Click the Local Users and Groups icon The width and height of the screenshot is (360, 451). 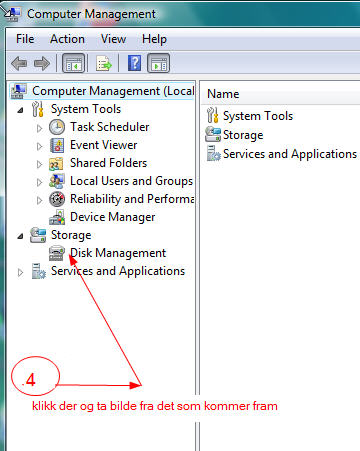tap(57, 181)
